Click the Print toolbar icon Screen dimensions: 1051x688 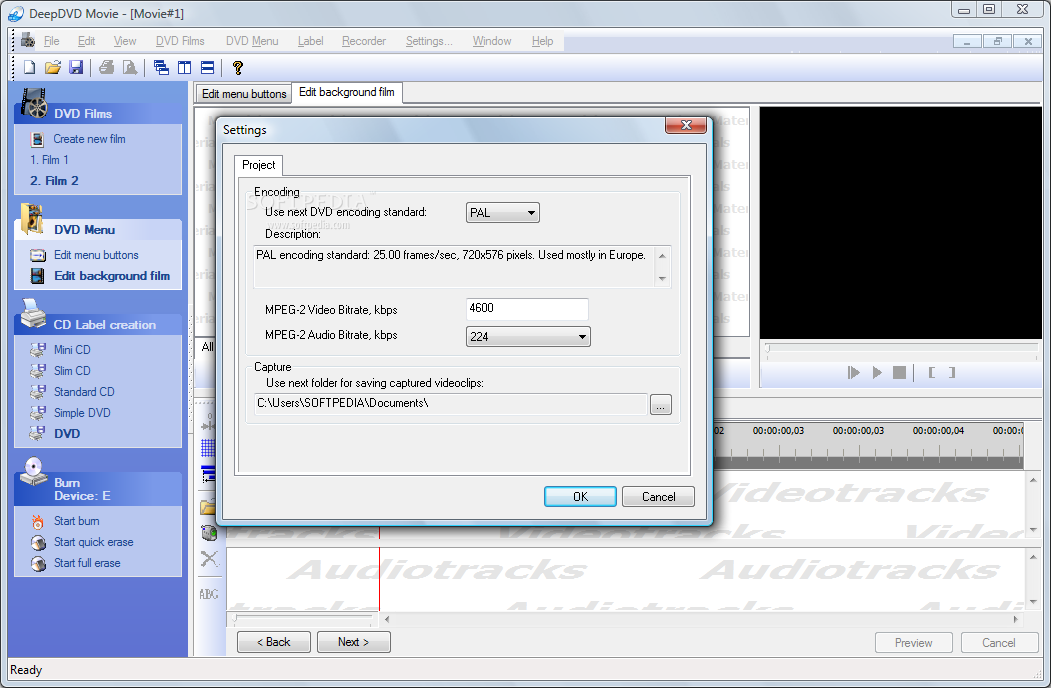107,67
